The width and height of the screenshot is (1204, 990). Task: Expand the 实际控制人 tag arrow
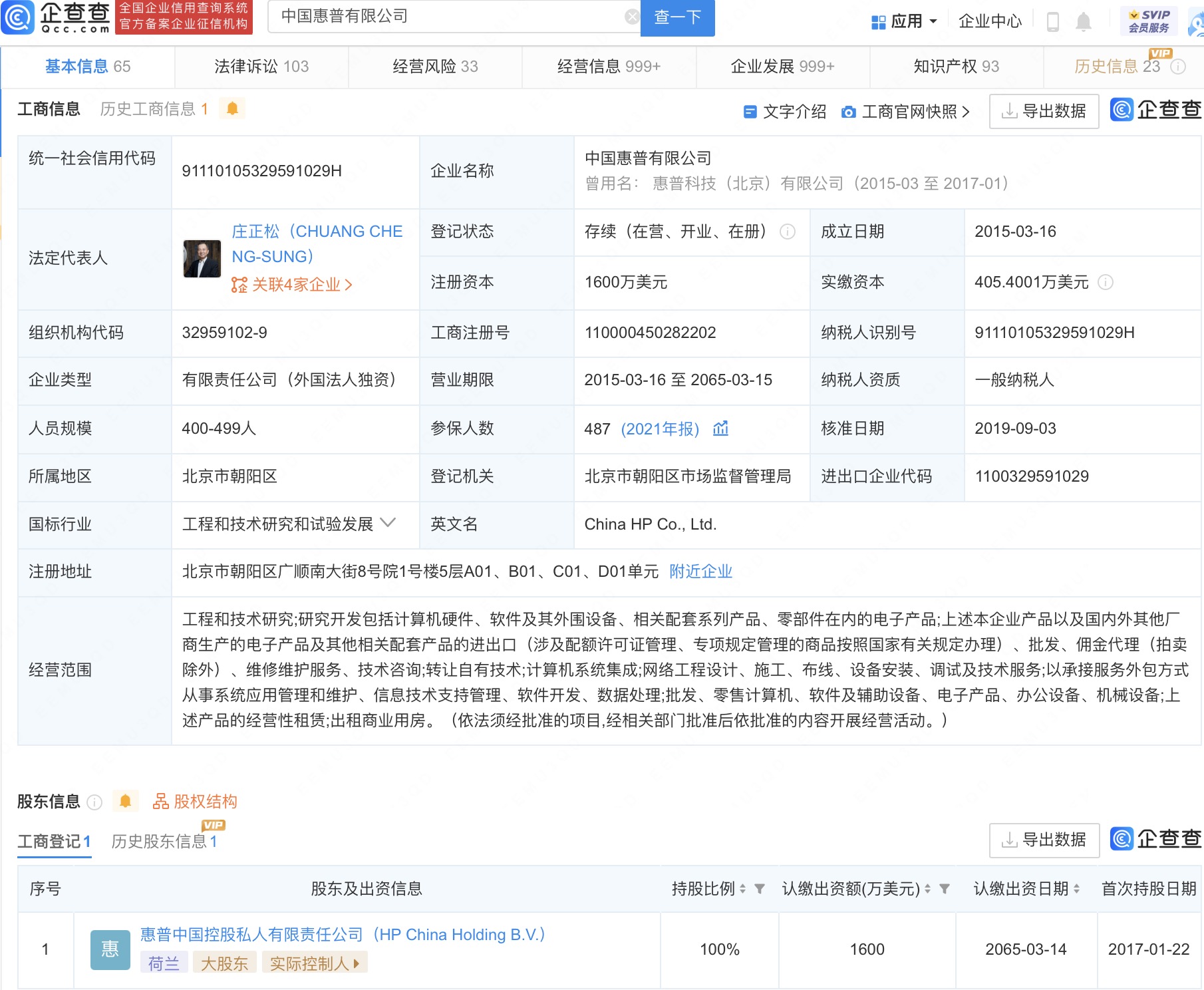click(x=357, y=963)
